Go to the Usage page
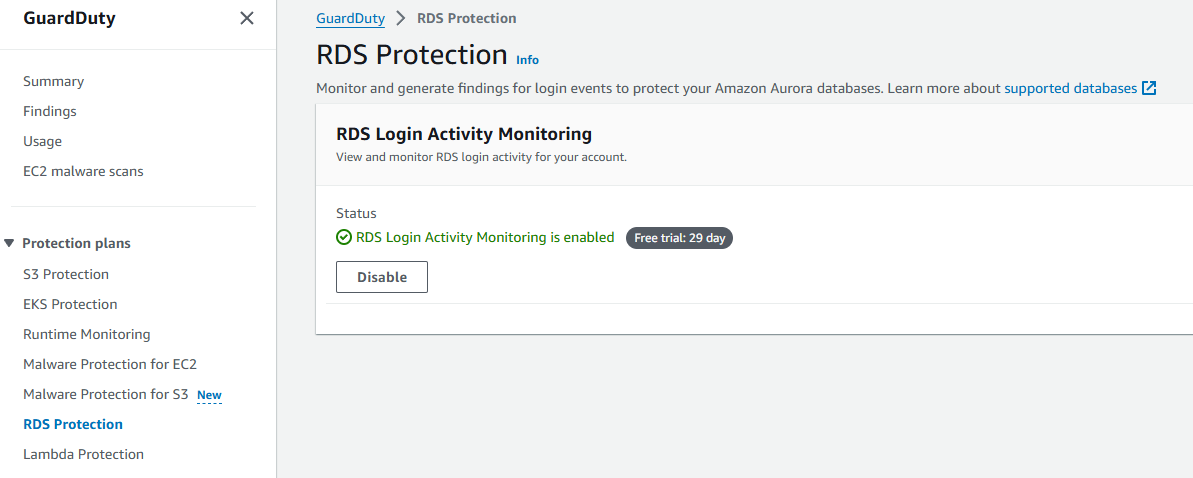 coord(43,142)
